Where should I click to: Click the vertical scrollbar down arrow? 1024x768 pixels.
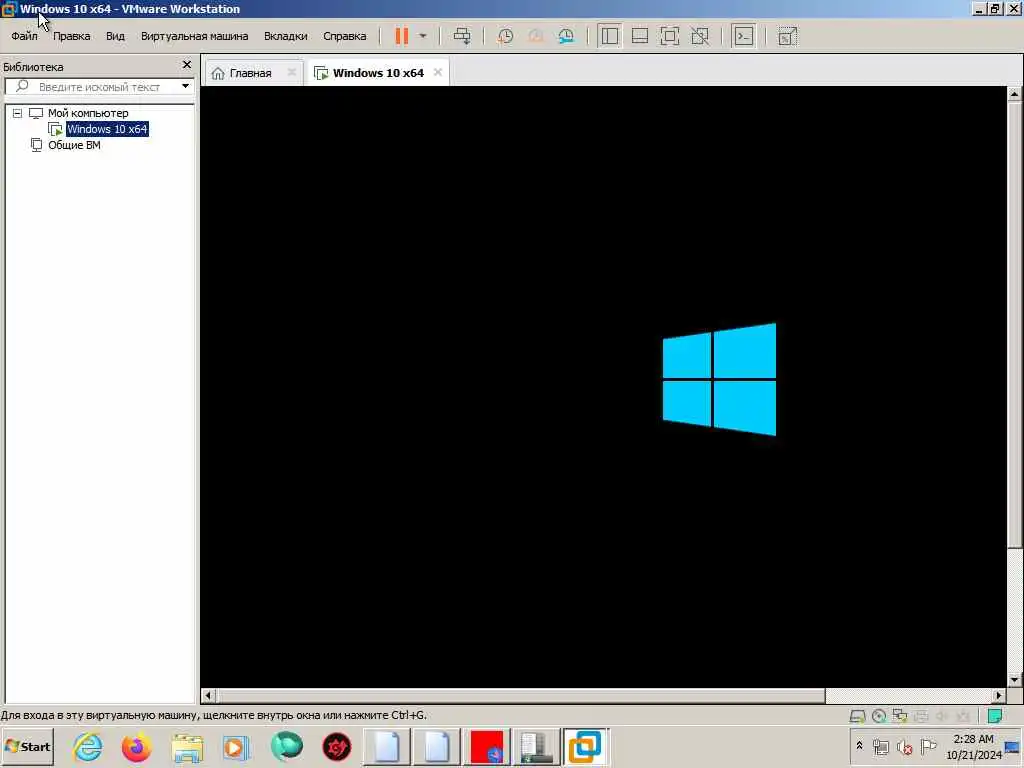point(1014,680)
